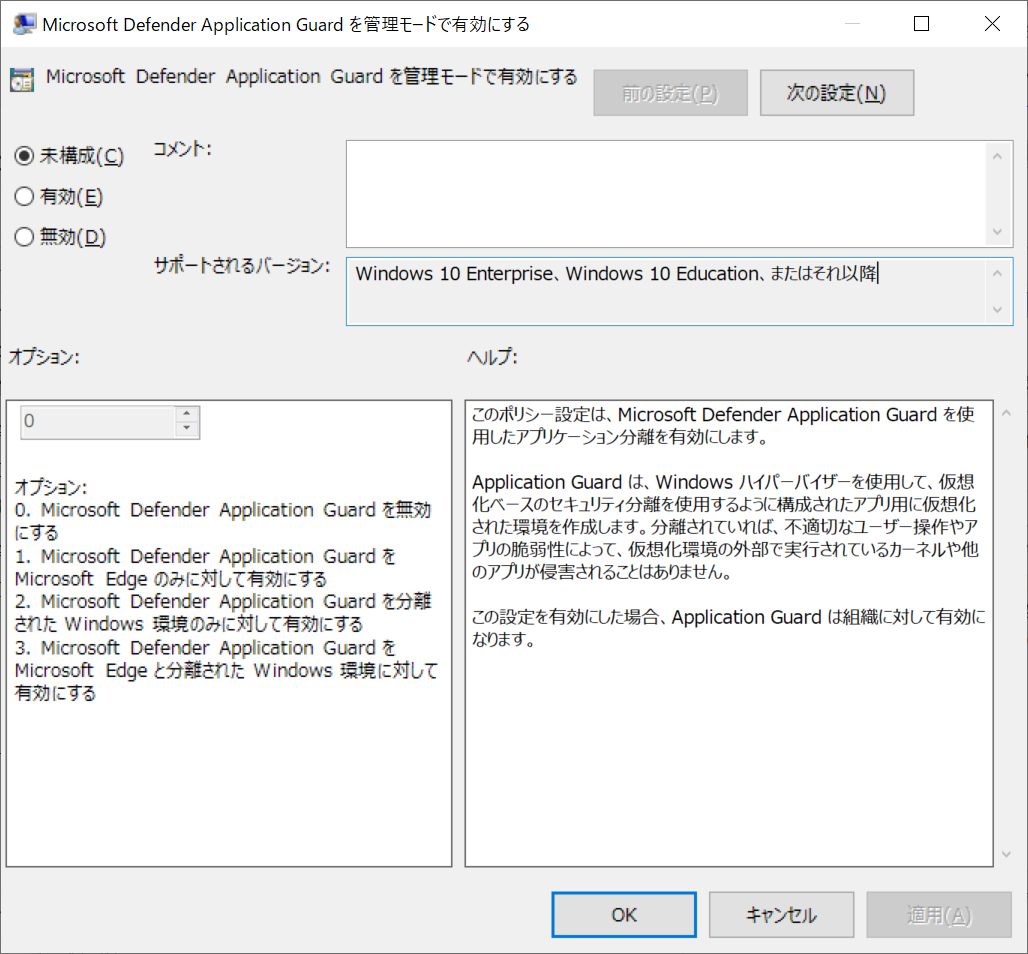Click the サポートされるバージョン: label
The height and width of the screenshot is (954, 1028).
(x=241, y=266)
